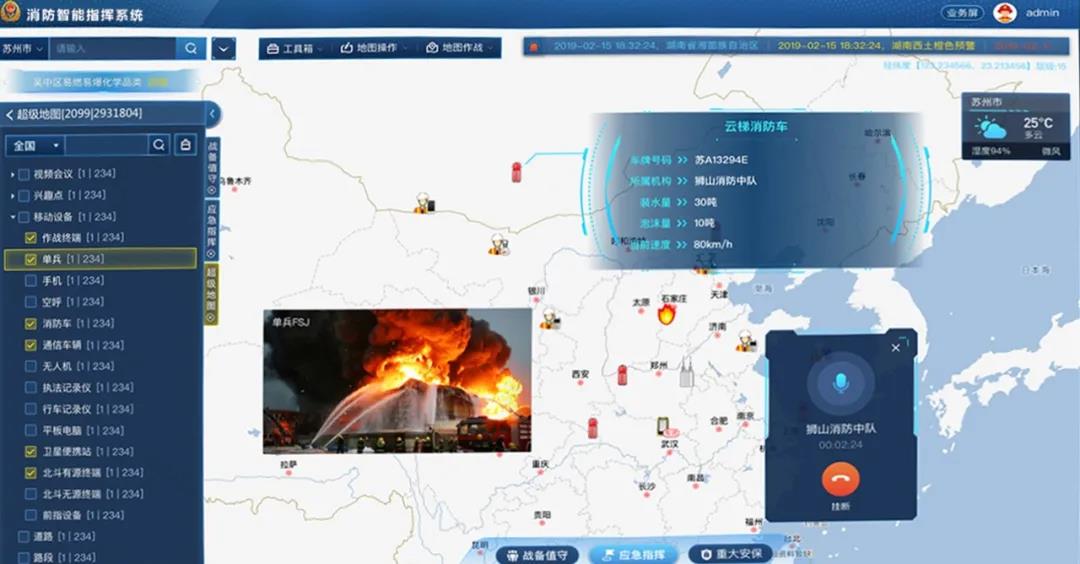1080x564 pixels.
Task: Open the 苏州市 city dropdown
Action: coord(23,49)
